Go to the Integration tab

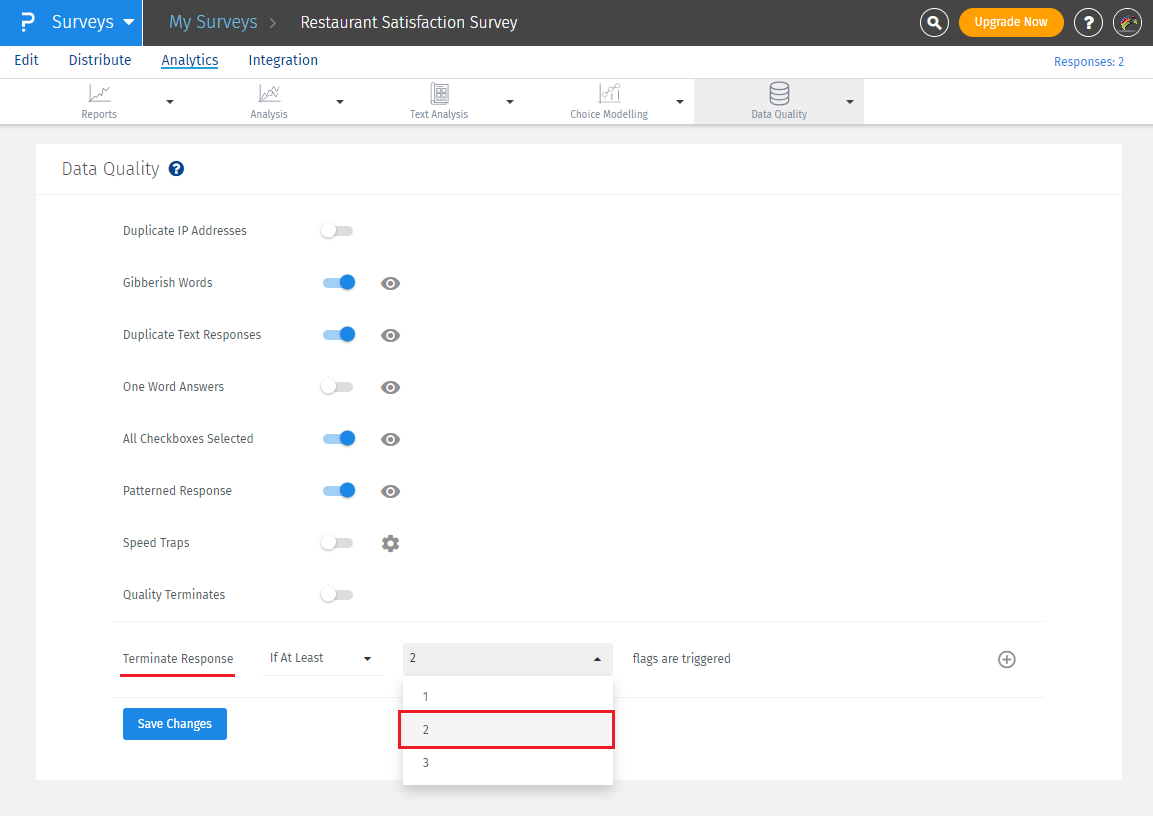coord(283,60)
